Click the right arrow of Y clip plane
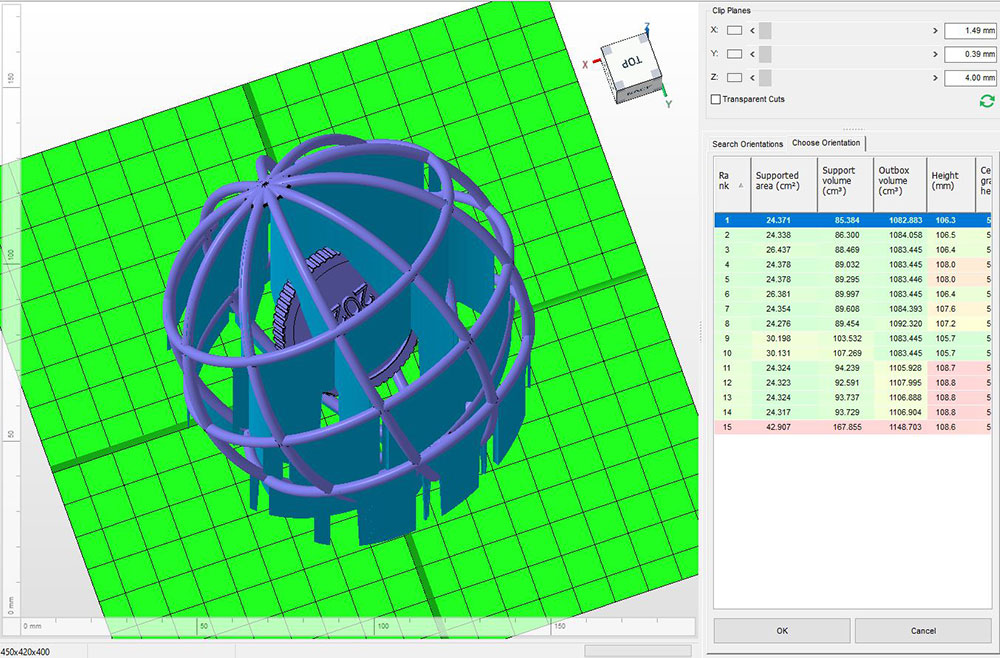This screenshot has height=658, width=1000. tap(935, 54)
